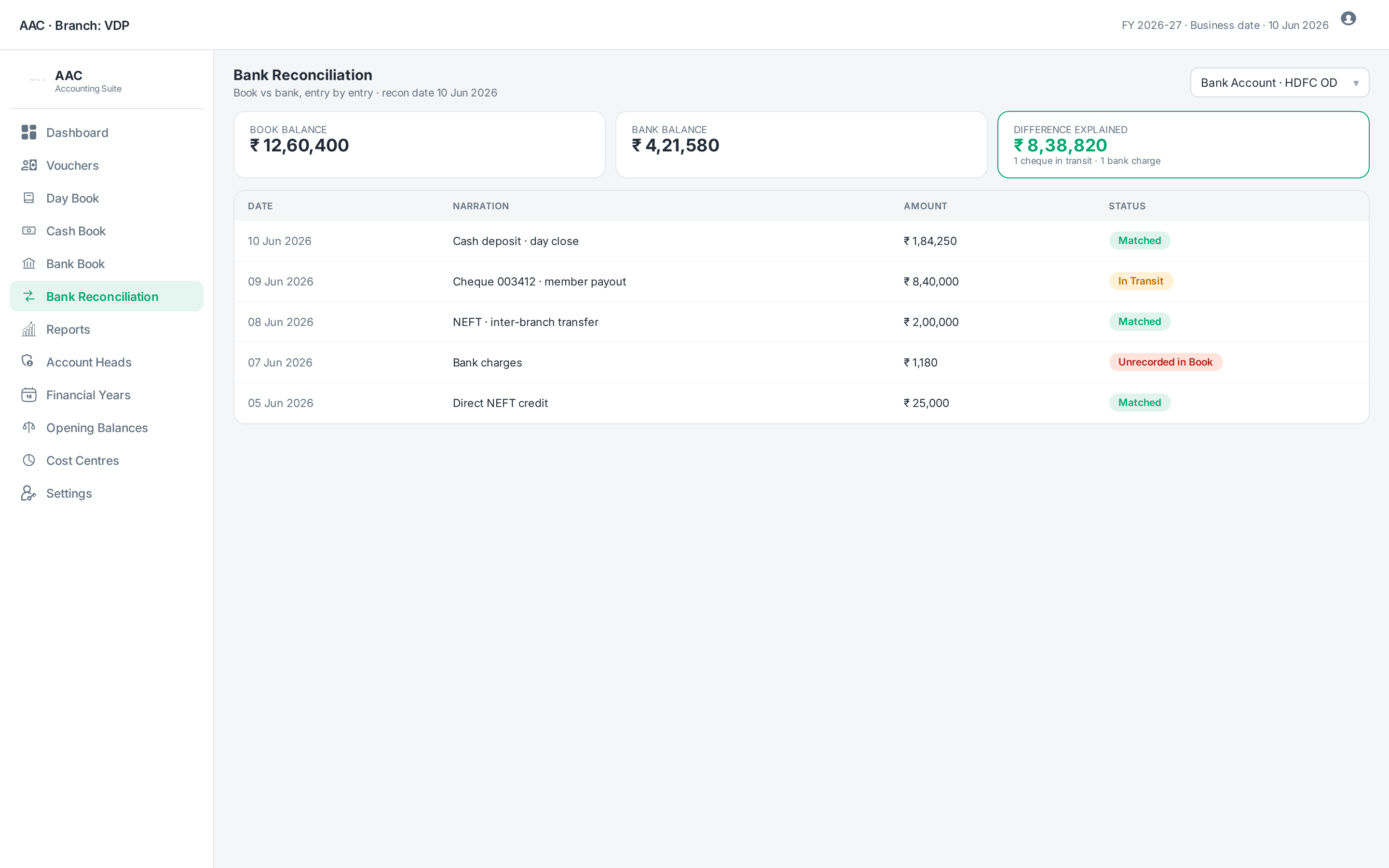The image size is (1389, 868).
Task: Go to Financial Years
Action: click(107, 394)
